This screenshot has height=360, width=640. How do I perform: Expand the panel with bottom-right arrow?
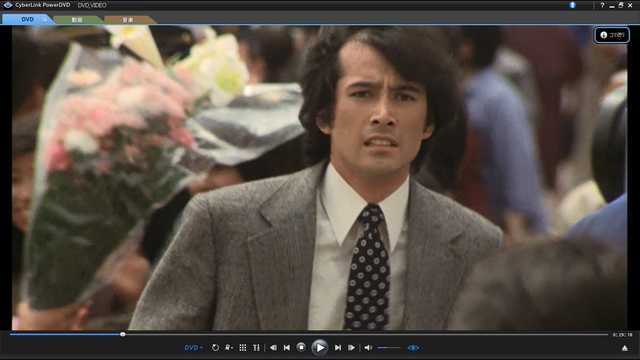(x=624, y=348)
